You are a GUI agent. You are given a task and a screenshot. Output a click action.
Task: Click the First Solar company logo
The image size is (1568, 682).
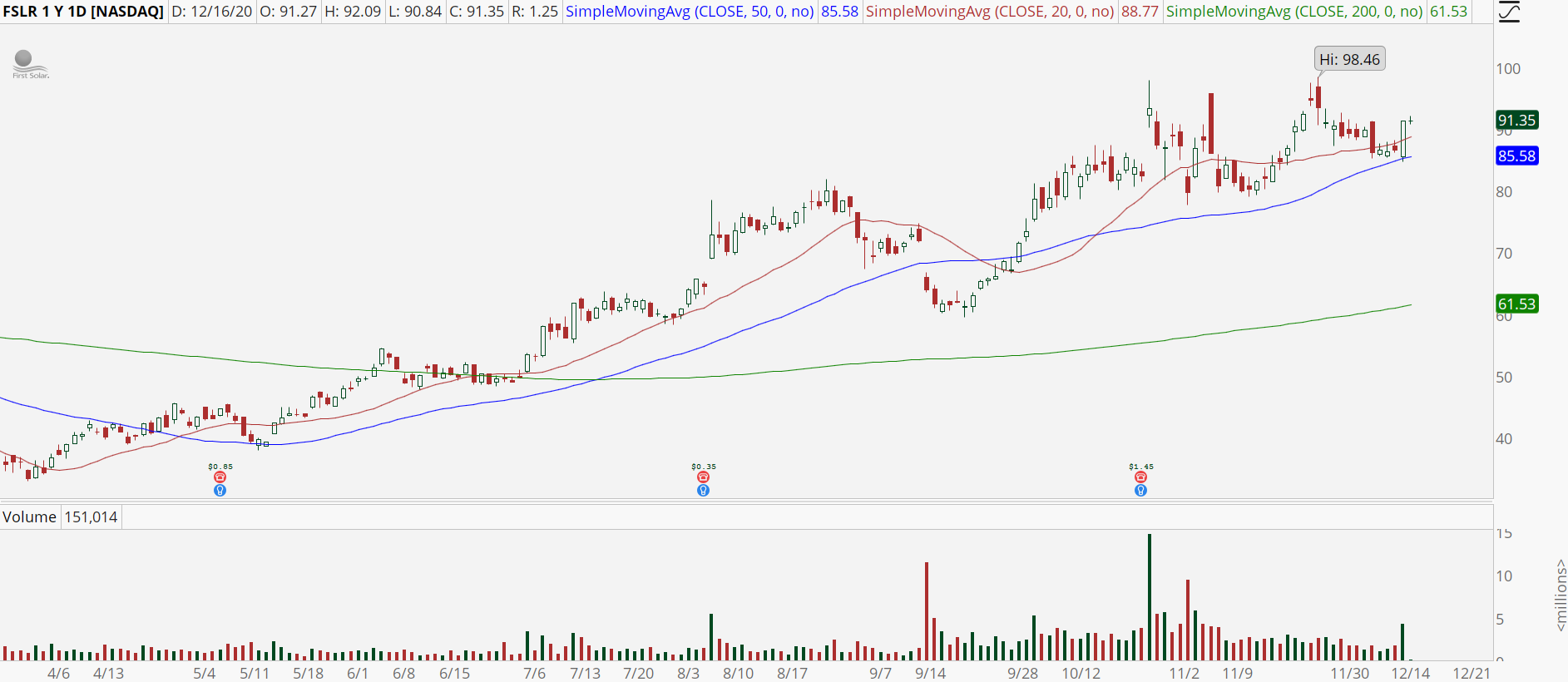[31, 65]
